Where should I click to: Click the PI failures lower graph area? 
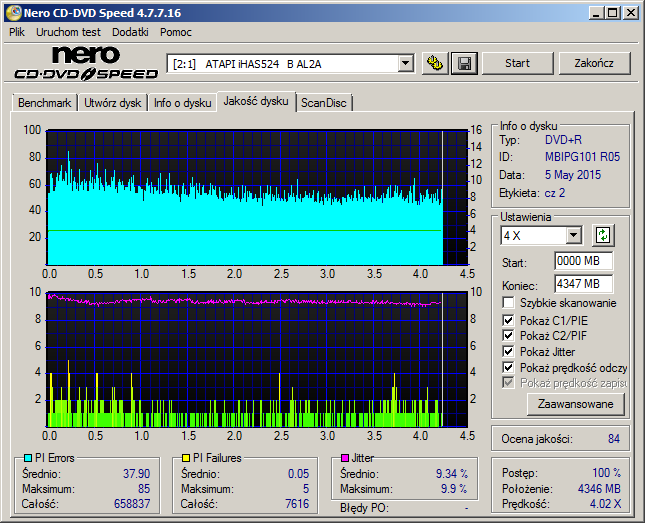(258, 360)
